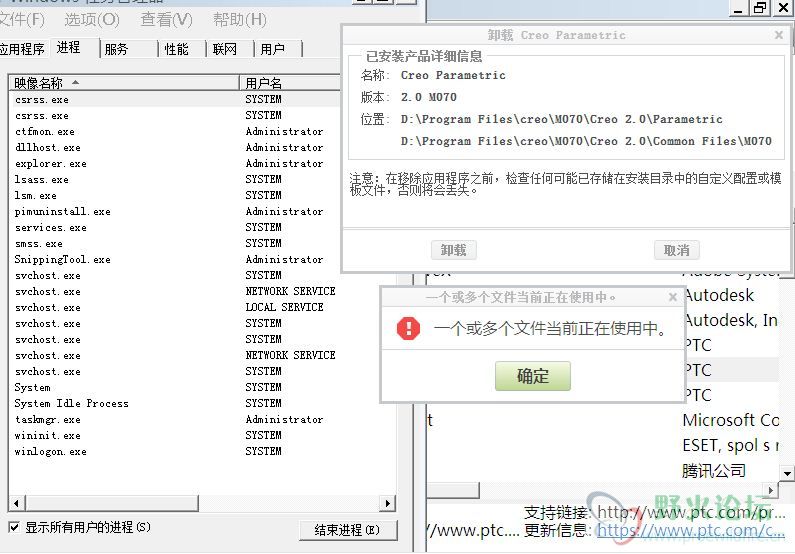
Task: Click down arrow of programs list vertical scrollbar
Action: click(x=787, y=474)
